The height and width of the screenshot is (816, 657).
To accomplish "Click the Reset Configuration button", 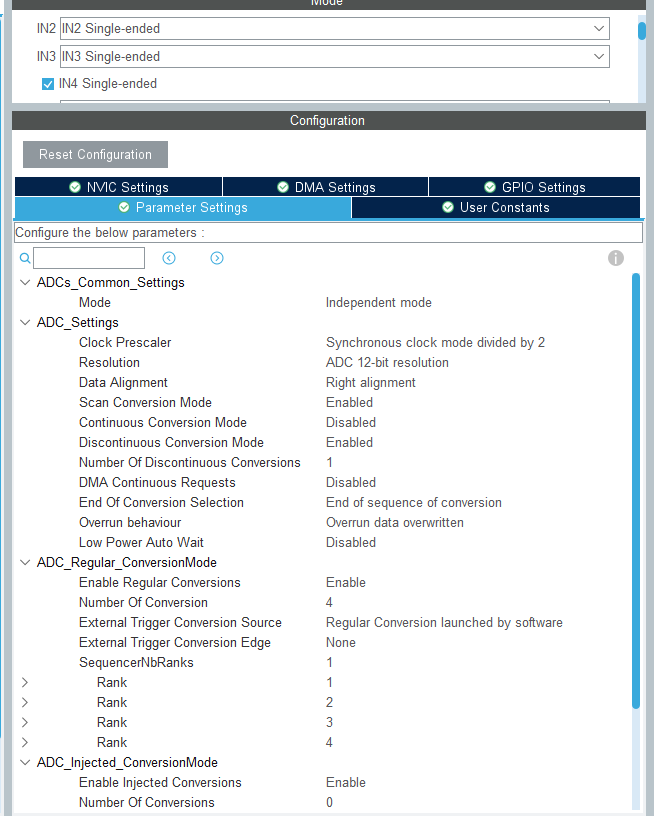I will click(x=95, y=155).
